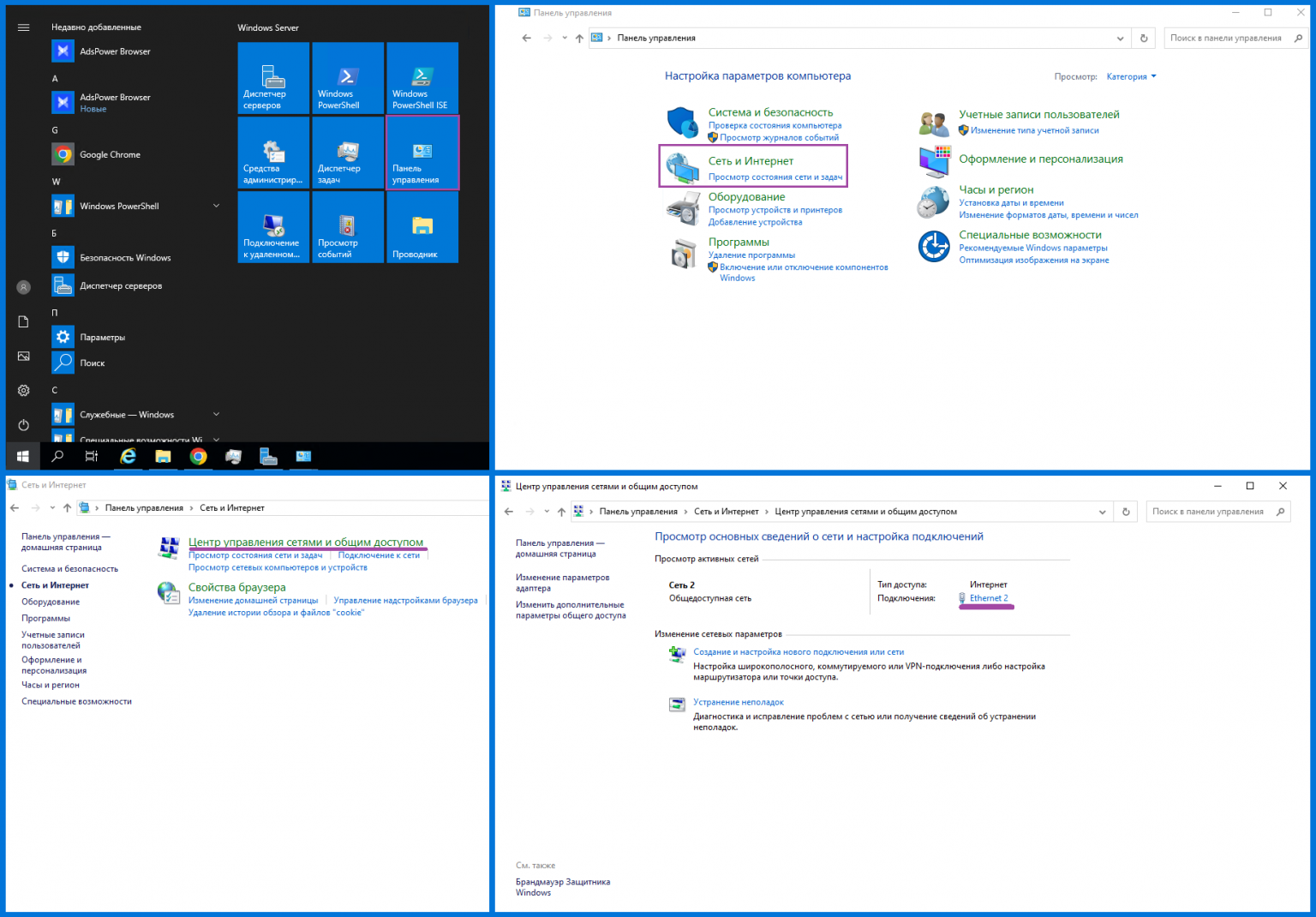Image resolution: width=1316 pixels, height=917 pixels.
Task: Click the Control Panel search field
Action: point(1225,39)
